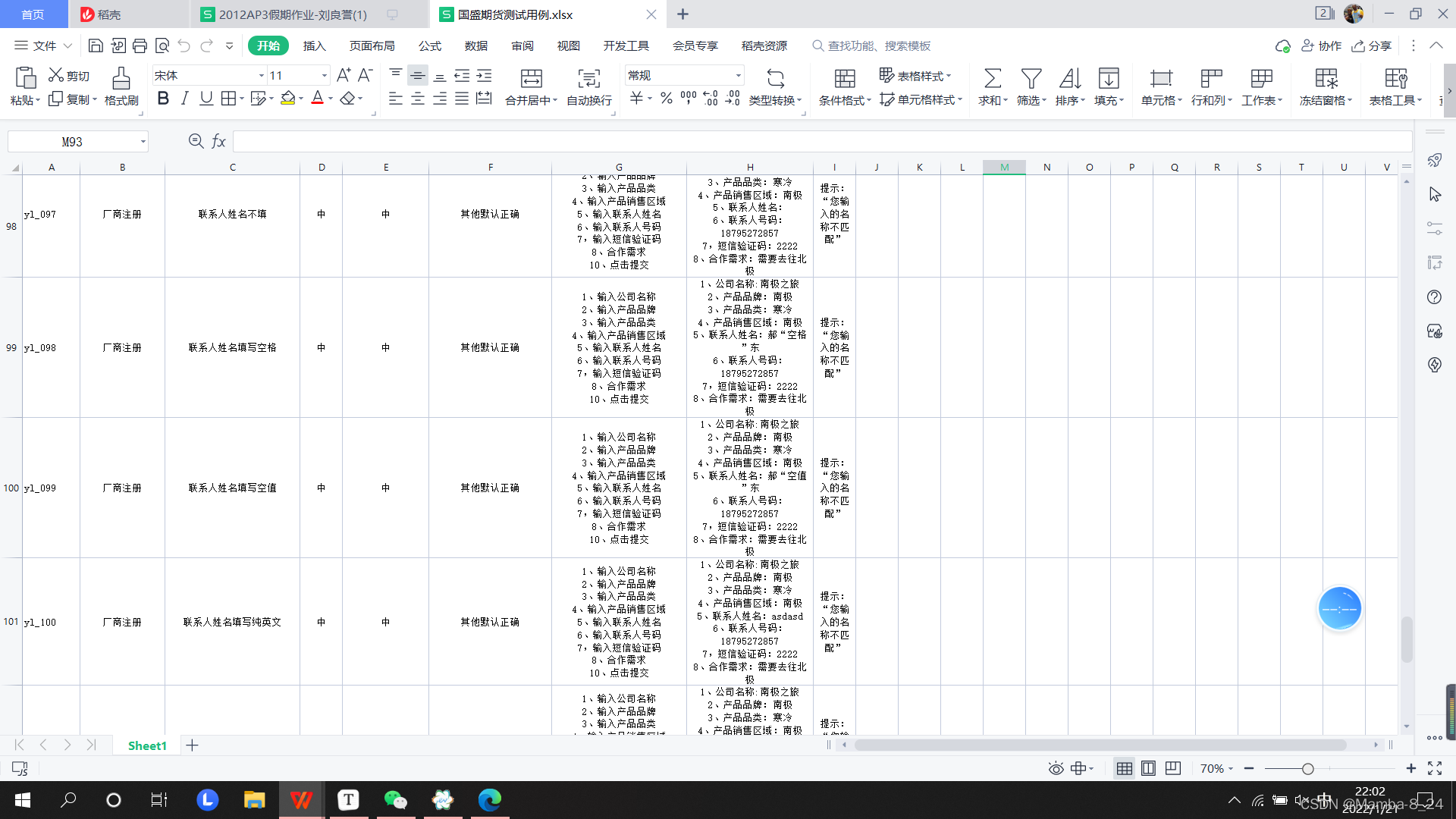
Task: Expand the font size dropdown showing 11
Action: coord(325,76)
